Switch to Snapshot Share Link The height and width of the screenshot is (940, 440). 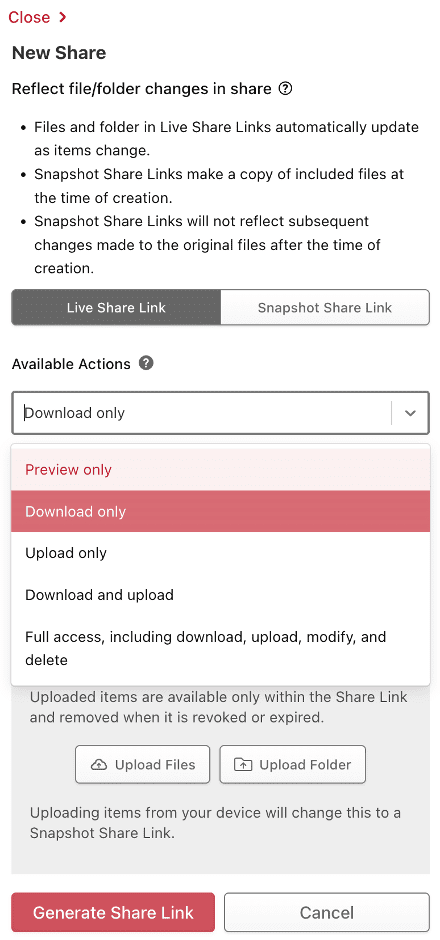tap(325, 308)
